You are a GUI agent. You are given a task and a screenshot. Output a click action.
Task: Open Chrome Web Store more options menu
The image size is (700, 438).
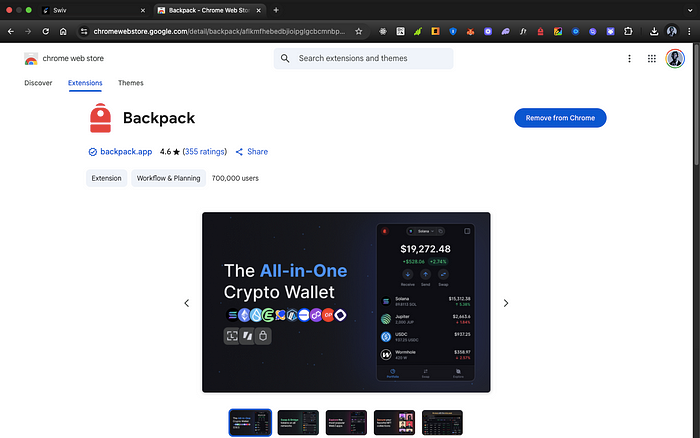tap(629, 58)
